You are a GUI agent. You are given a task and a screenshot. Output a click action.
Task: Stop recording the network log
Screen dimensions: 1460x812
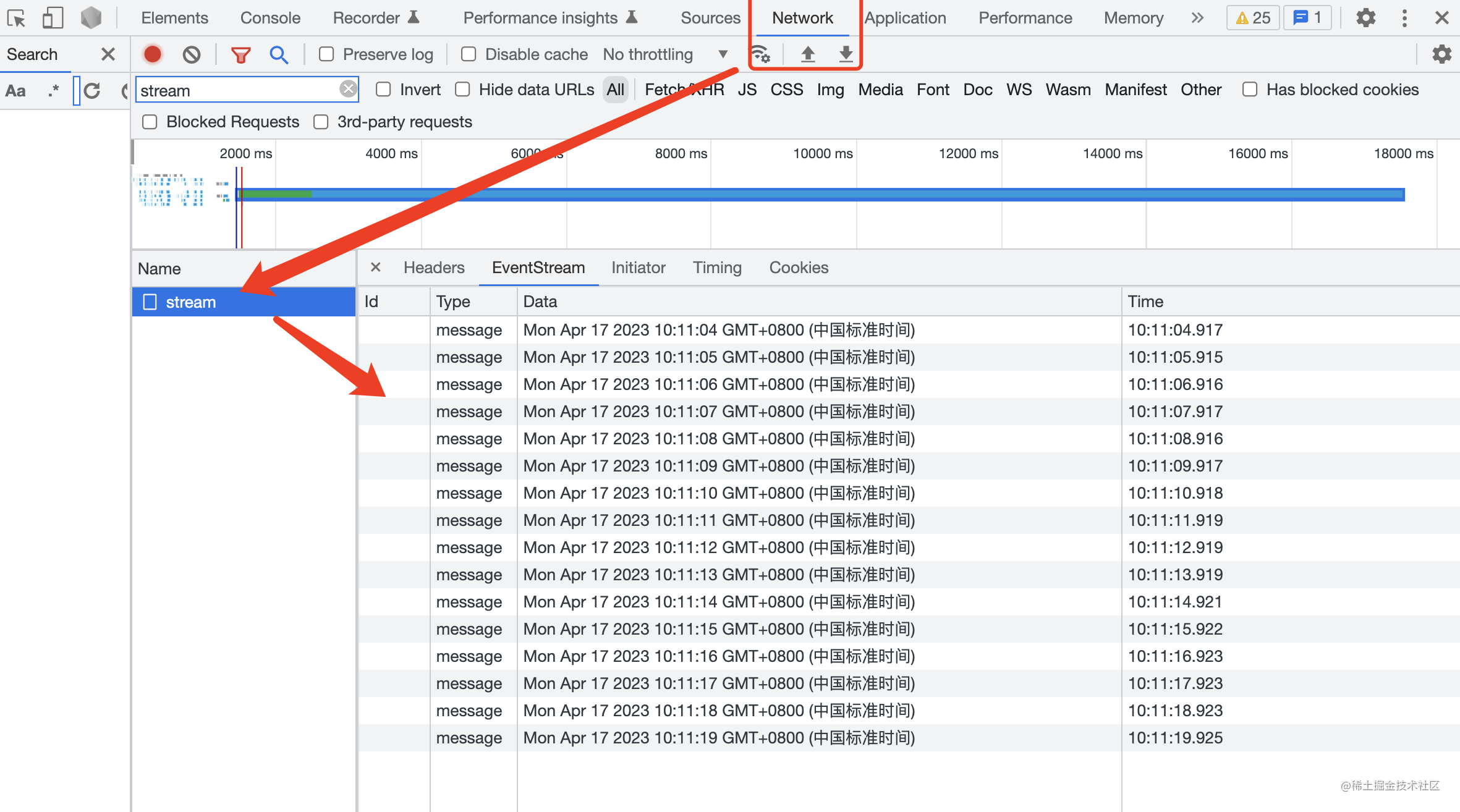(x=152, y=54)
